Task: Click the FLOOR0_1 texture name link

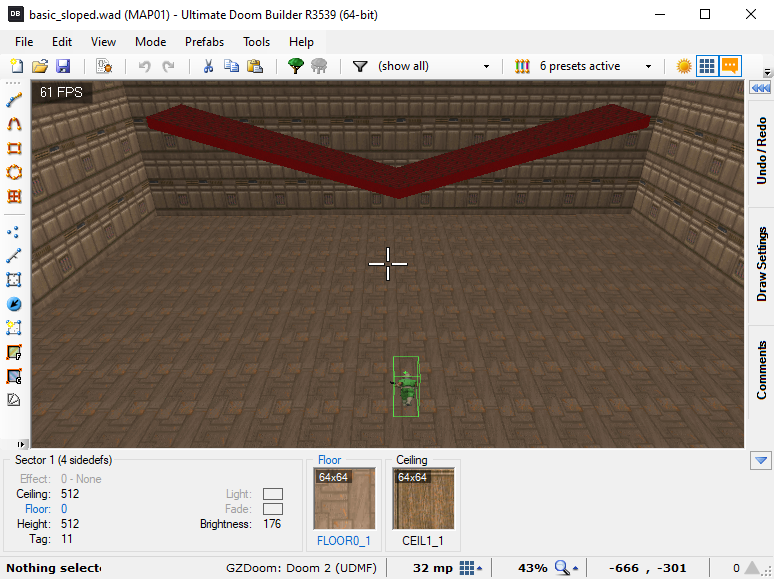Action: (344, 541)
